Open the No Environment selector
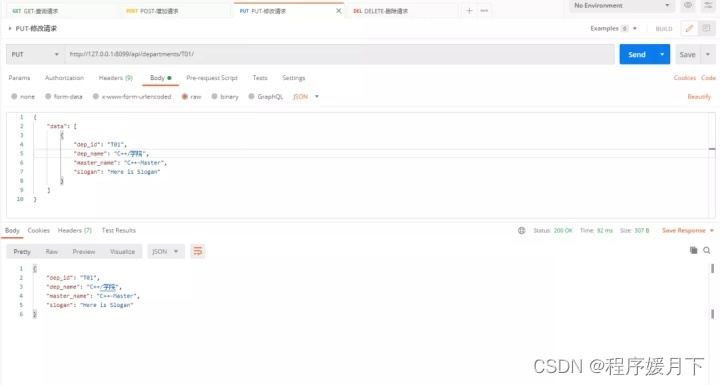The height and width of the screenshot is (385, 720). click(621, 6)
